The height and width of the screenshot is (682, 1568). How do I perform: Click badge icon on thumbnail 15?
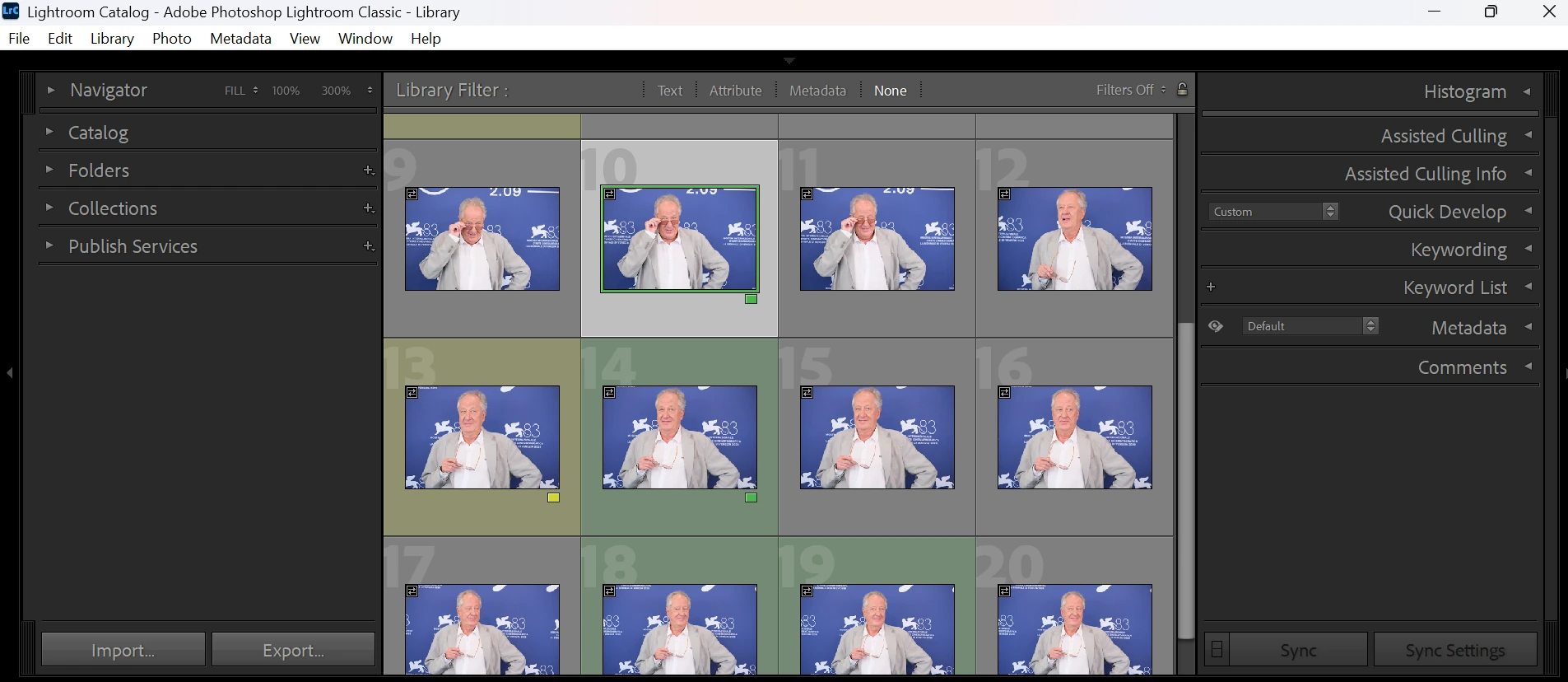point(807,393)
